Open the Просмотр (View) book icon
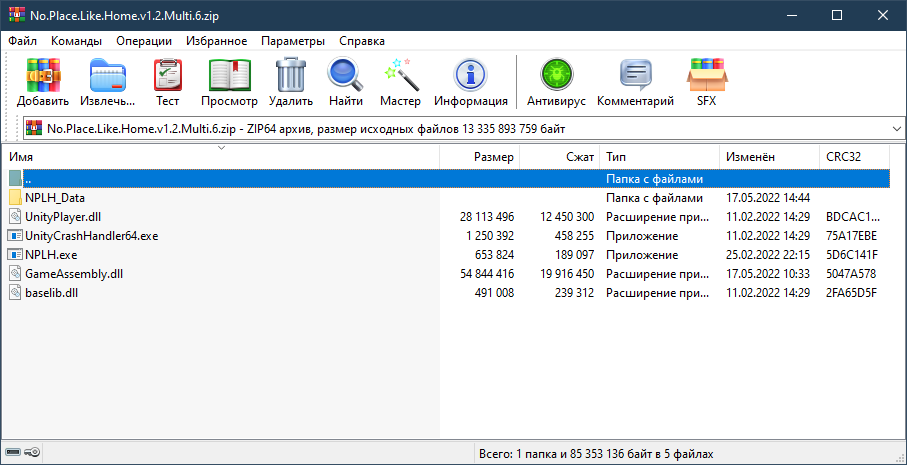The height and width of the screenshot is (465, 907). pos(229,82)
